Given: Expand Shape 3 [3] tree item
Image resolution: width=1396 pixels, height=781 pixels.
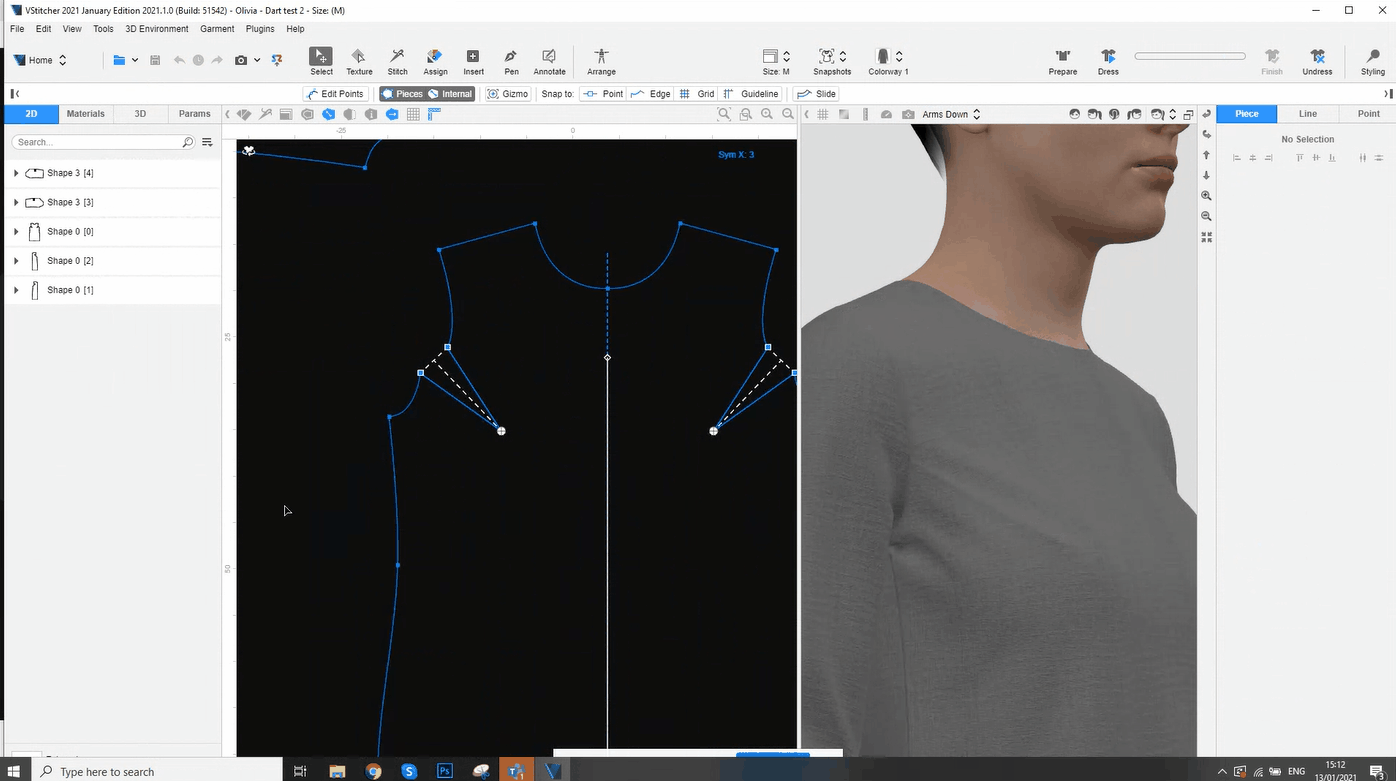Looking at the screenshot, I should [x=16, y=202].
